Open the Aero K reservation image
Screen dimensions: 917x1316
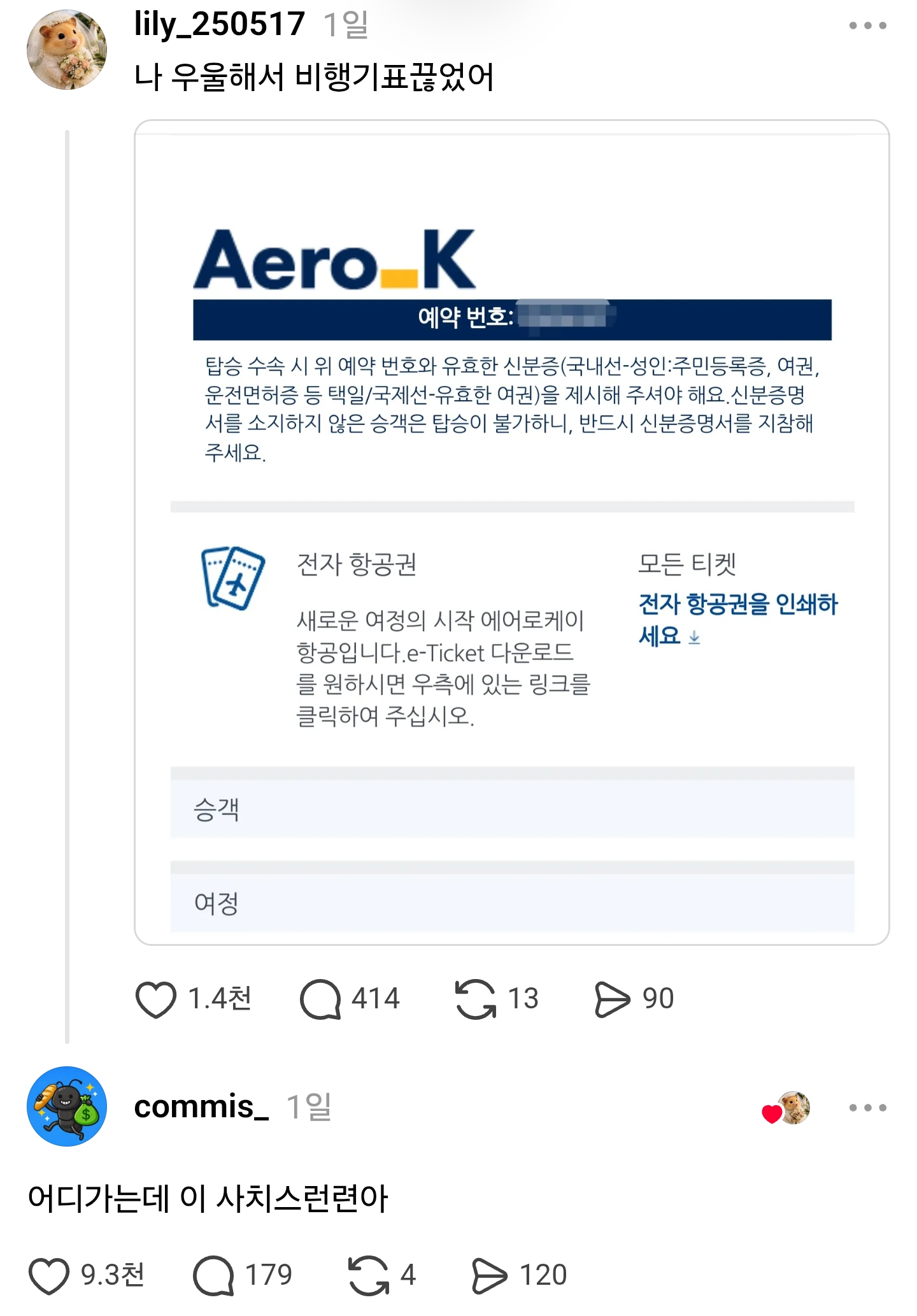(x=512, y=533)
